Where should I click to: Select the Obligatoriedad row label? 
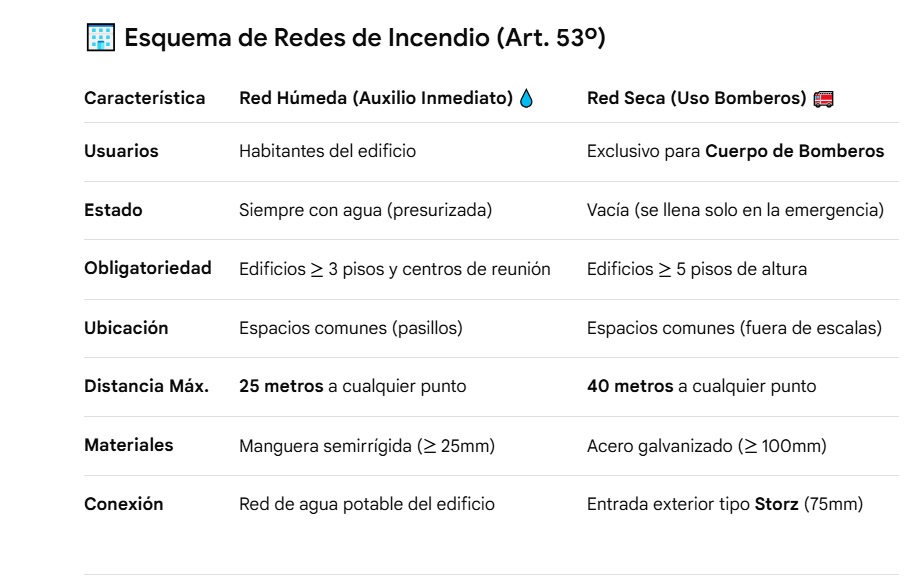point(148,268)
